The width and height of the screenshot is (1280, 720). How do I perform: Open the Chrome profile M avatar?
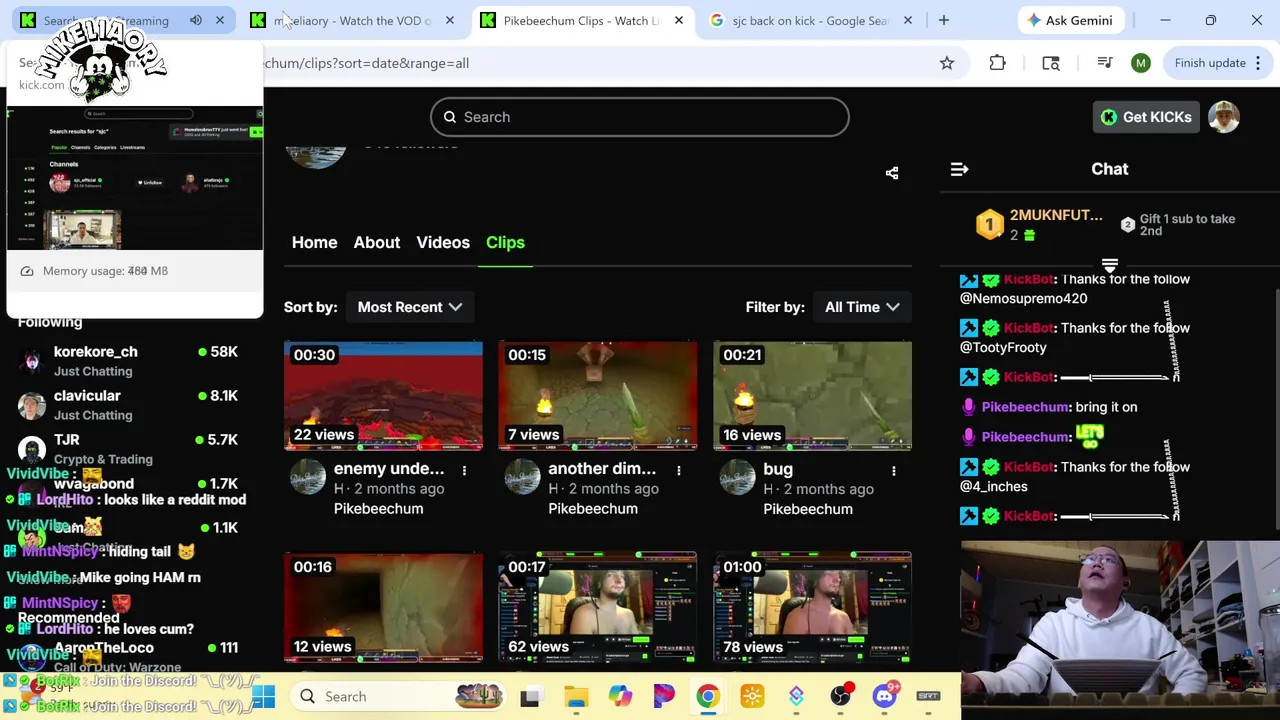pos(1140,63)
